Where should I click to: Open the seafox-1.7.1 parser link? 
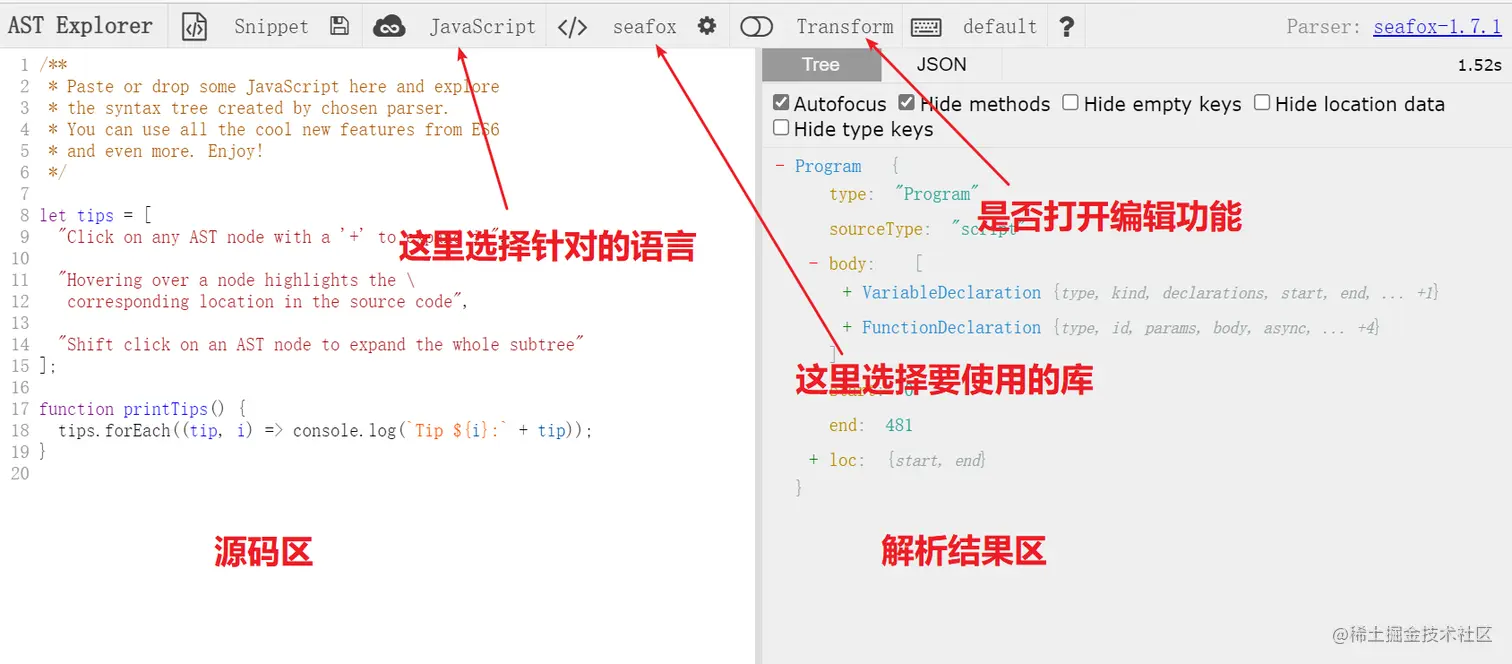pos(1437,27)
